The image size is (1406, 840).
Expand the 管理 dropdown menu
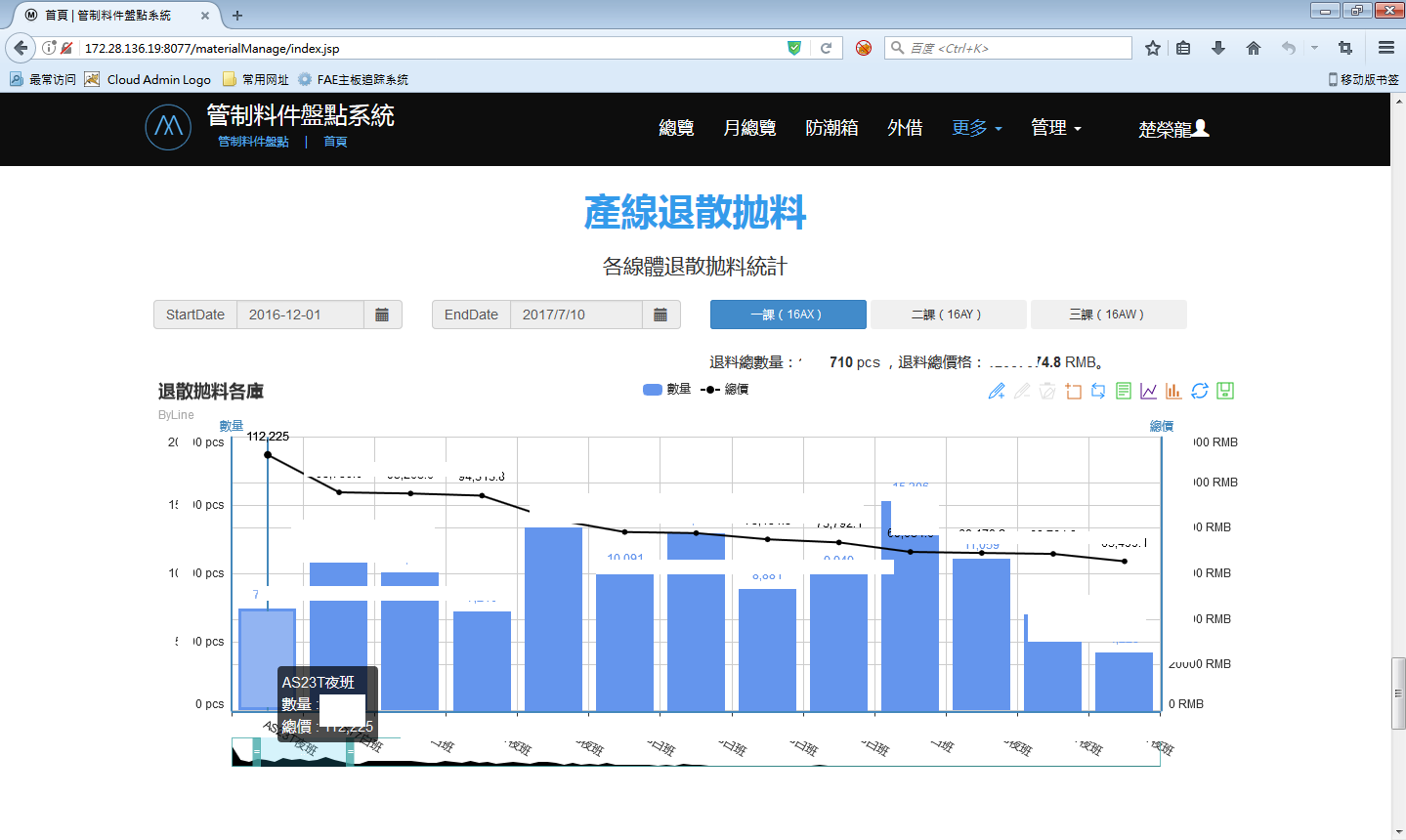point(1056,128)
